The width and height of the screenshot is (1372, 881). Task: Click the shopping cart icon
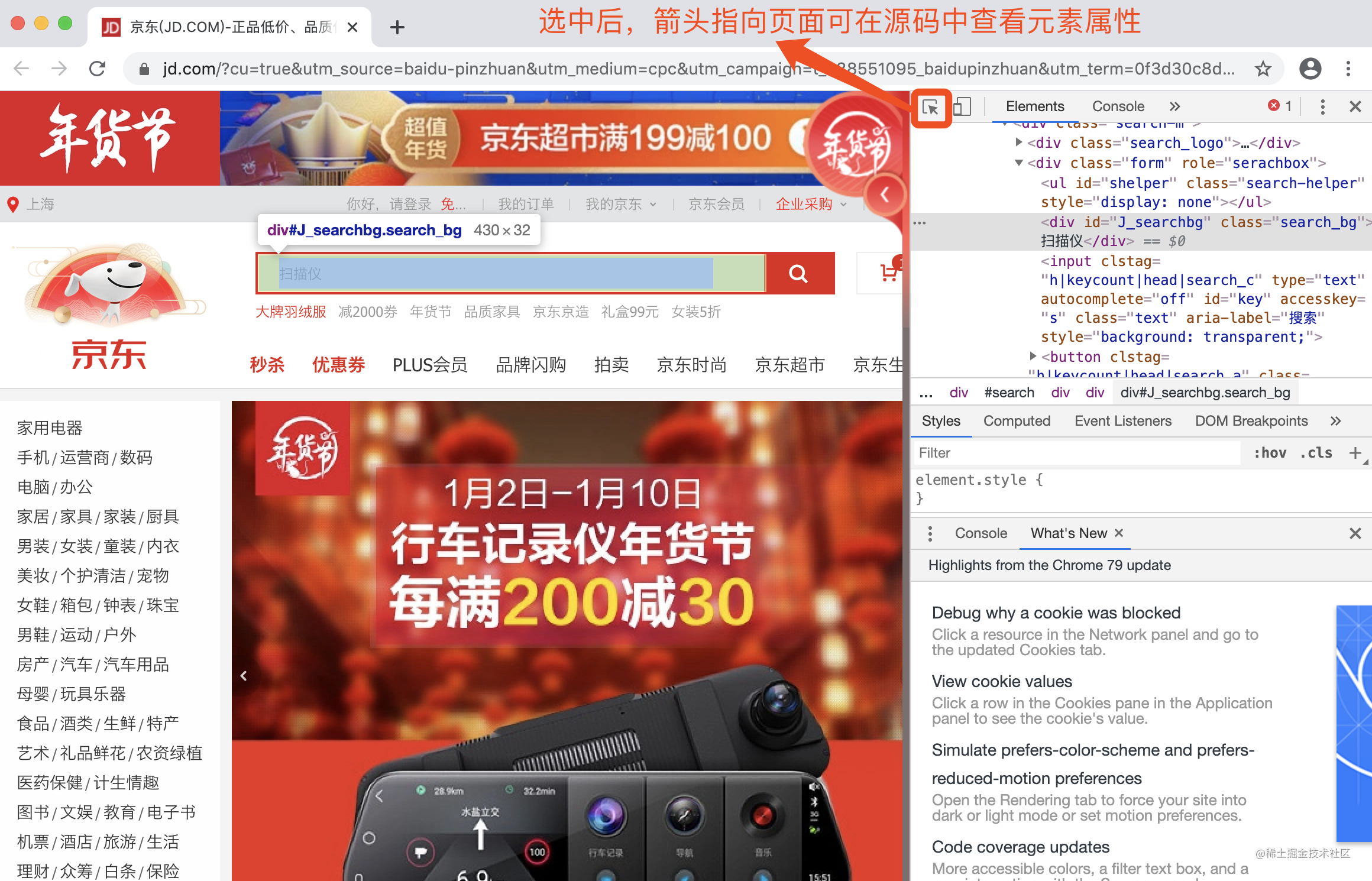(889, 273)
